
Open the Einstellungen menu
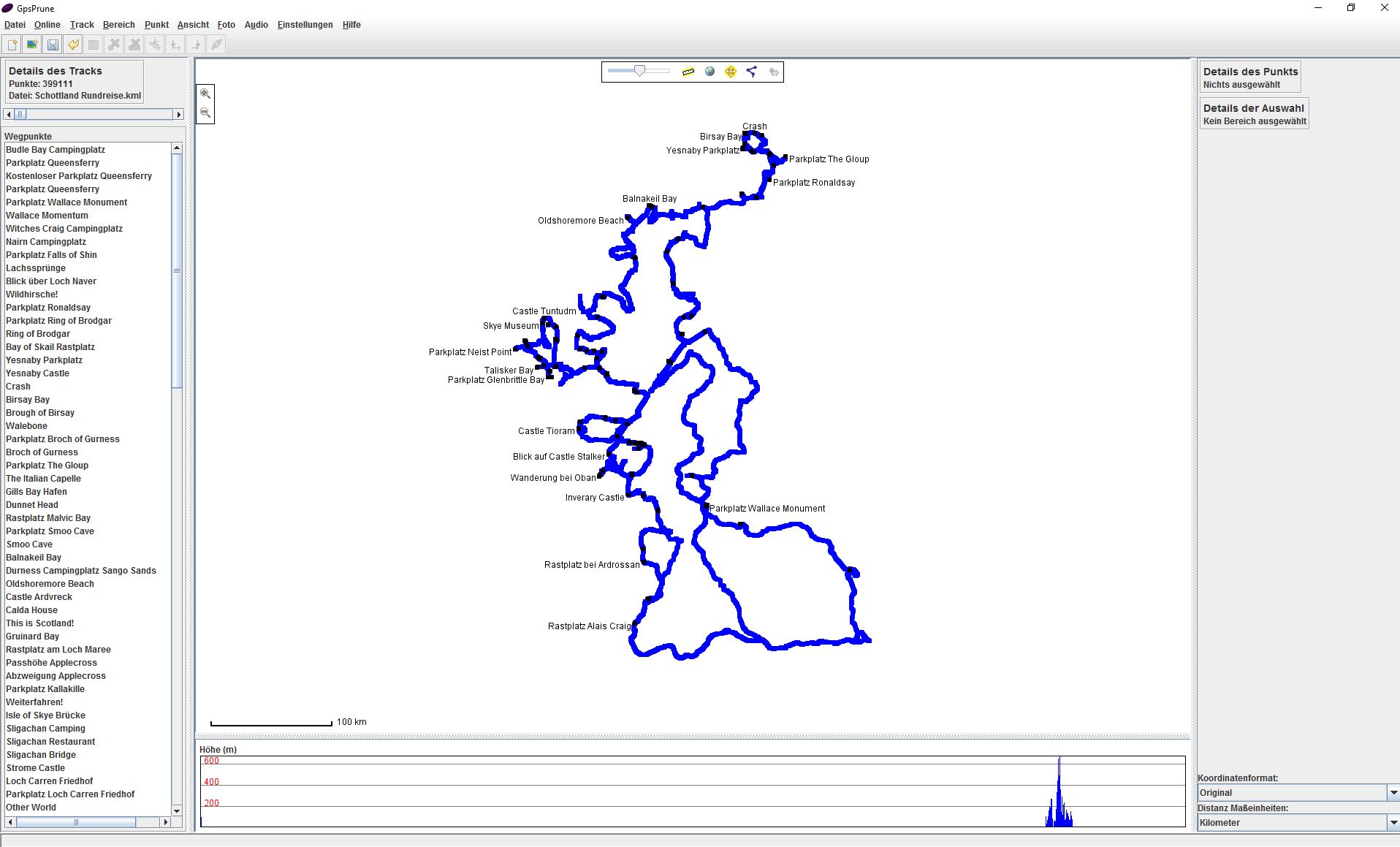(305, 25)
